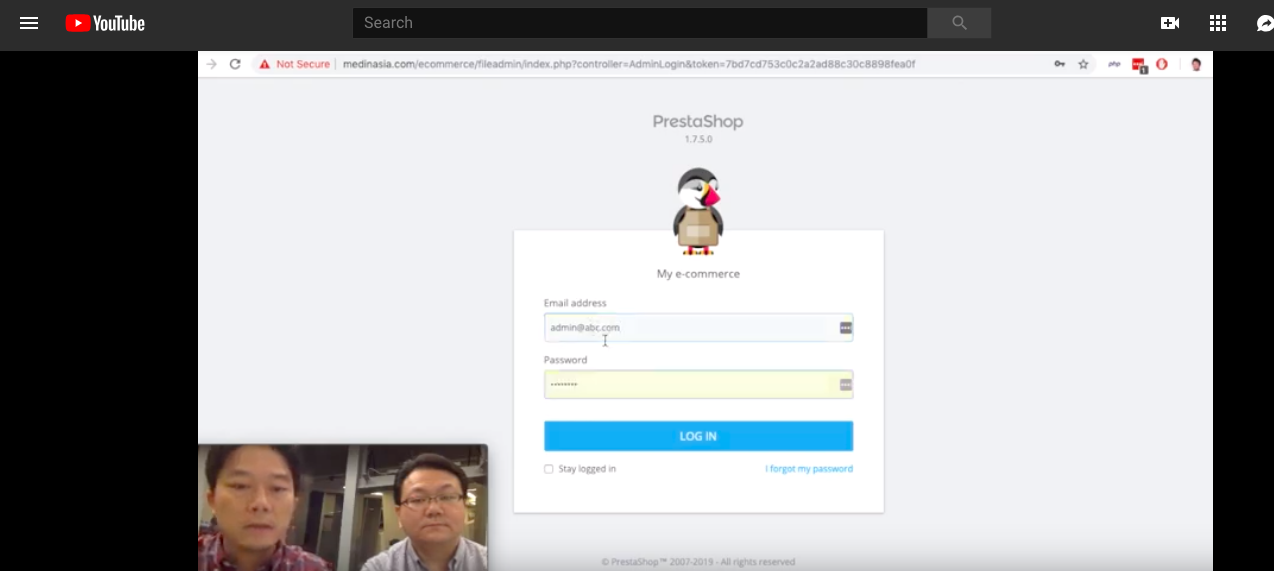Tick the Stay logged in checkbox
1274x571 pixels.
pyautogui.click(x=548, y=469)
